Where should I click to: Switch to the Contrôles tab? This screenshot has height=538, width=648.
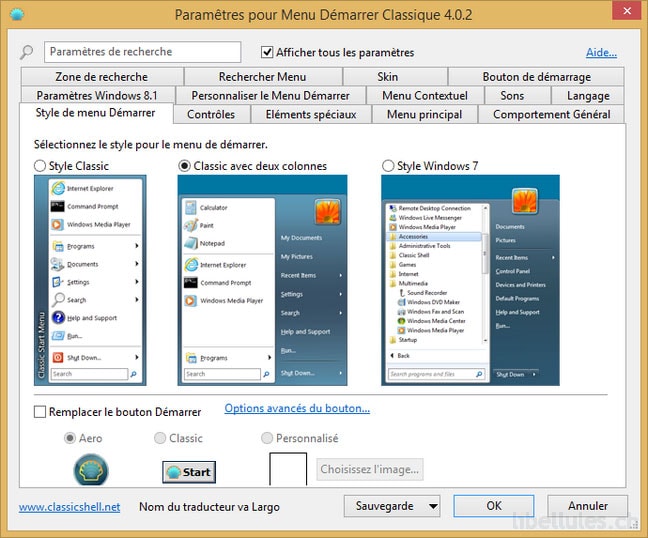tap(211, 114)
